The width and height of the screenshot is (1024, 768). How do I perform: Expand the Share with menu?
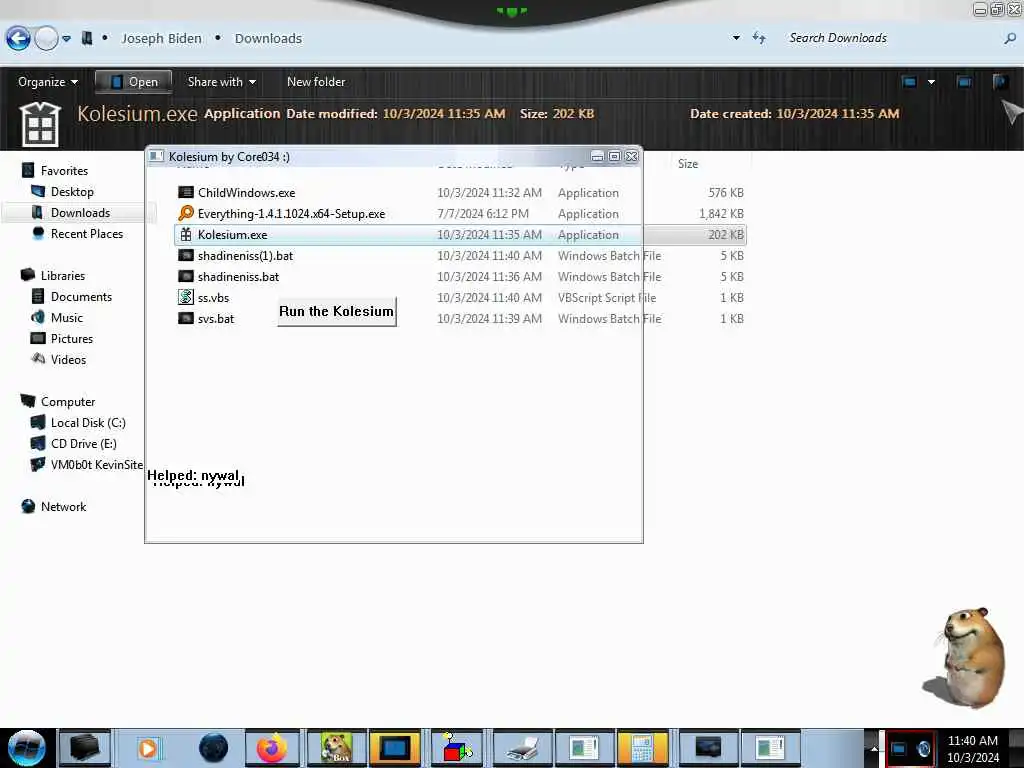[221, 82]
